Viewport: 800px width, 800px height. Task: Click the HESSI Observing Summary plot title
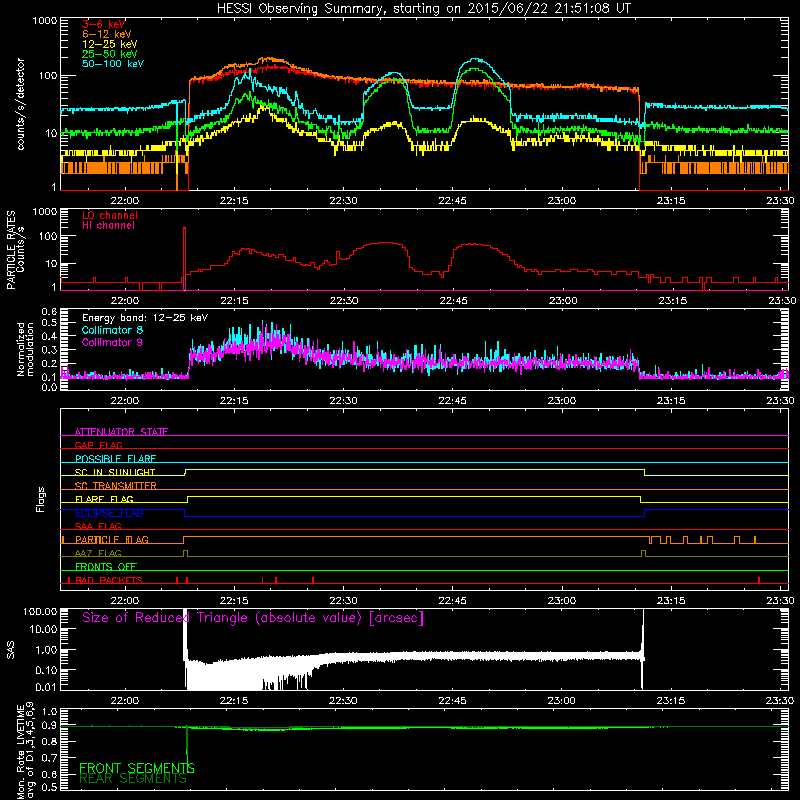pyautogui.click(x=424, y=9)
